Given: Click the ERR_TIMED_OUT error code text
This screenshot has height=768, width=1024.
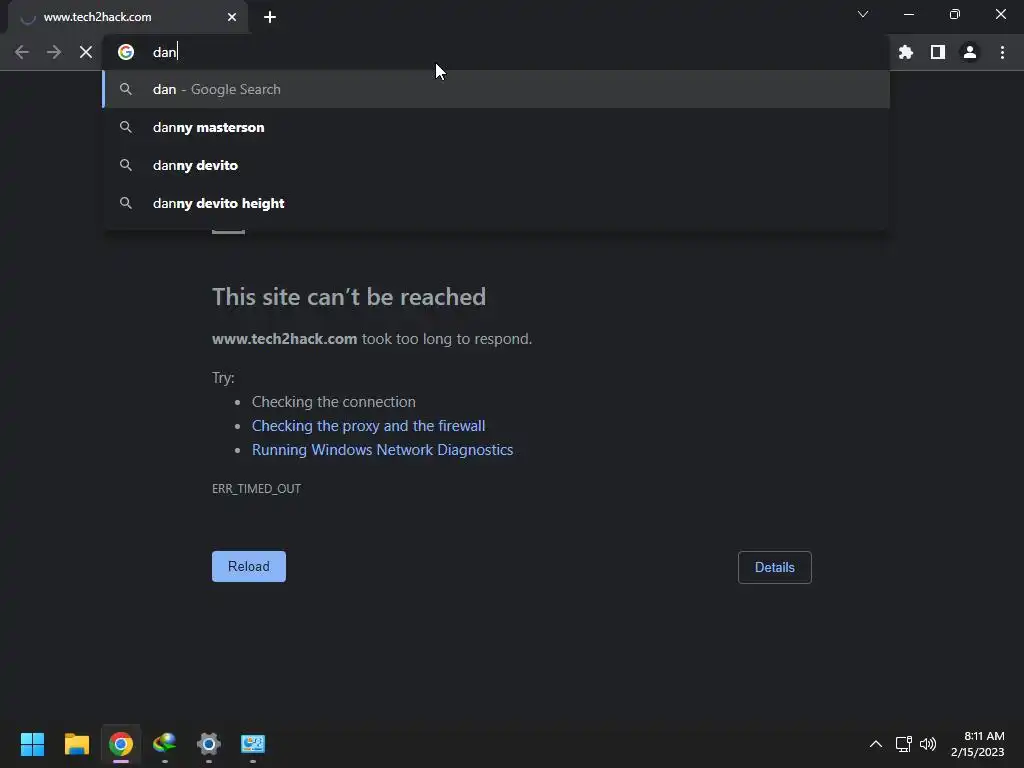Looking at the screenshot, I should tap(257, 488).
